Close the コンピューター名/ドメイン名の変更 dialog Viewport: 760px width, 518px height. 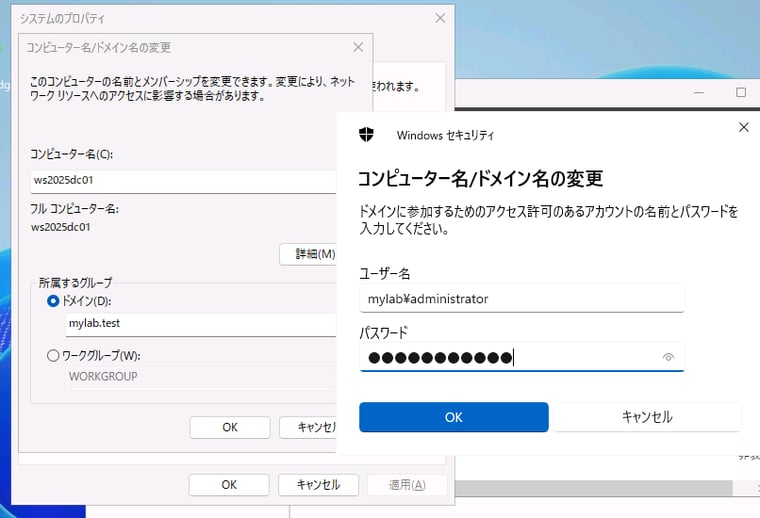(x=358, y=47)
